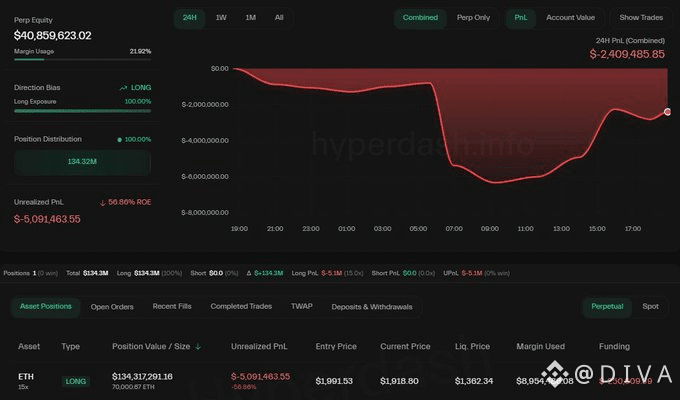Sort table by Asset column

tap(29, 347)
